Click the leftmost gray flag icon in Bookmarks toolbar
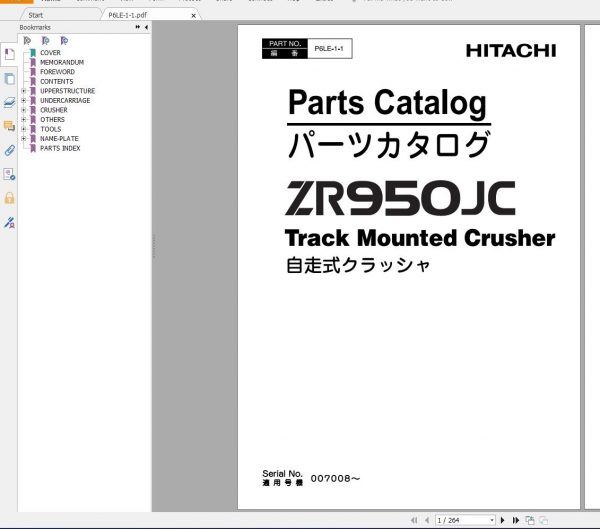The image size is (600, 529). point(27,41)
